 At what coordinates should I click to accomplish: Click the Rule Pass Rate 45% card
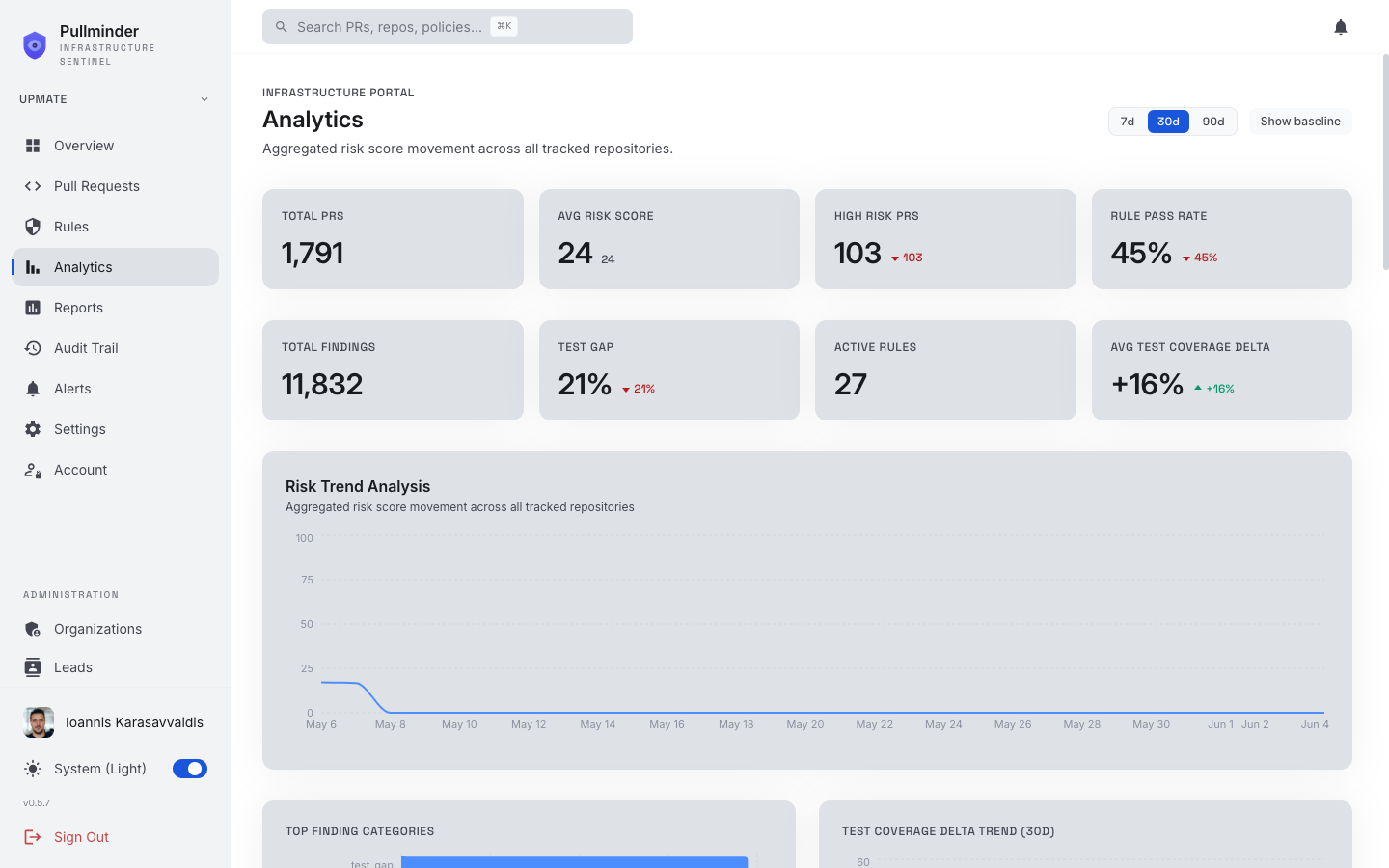pos(1222,239)
